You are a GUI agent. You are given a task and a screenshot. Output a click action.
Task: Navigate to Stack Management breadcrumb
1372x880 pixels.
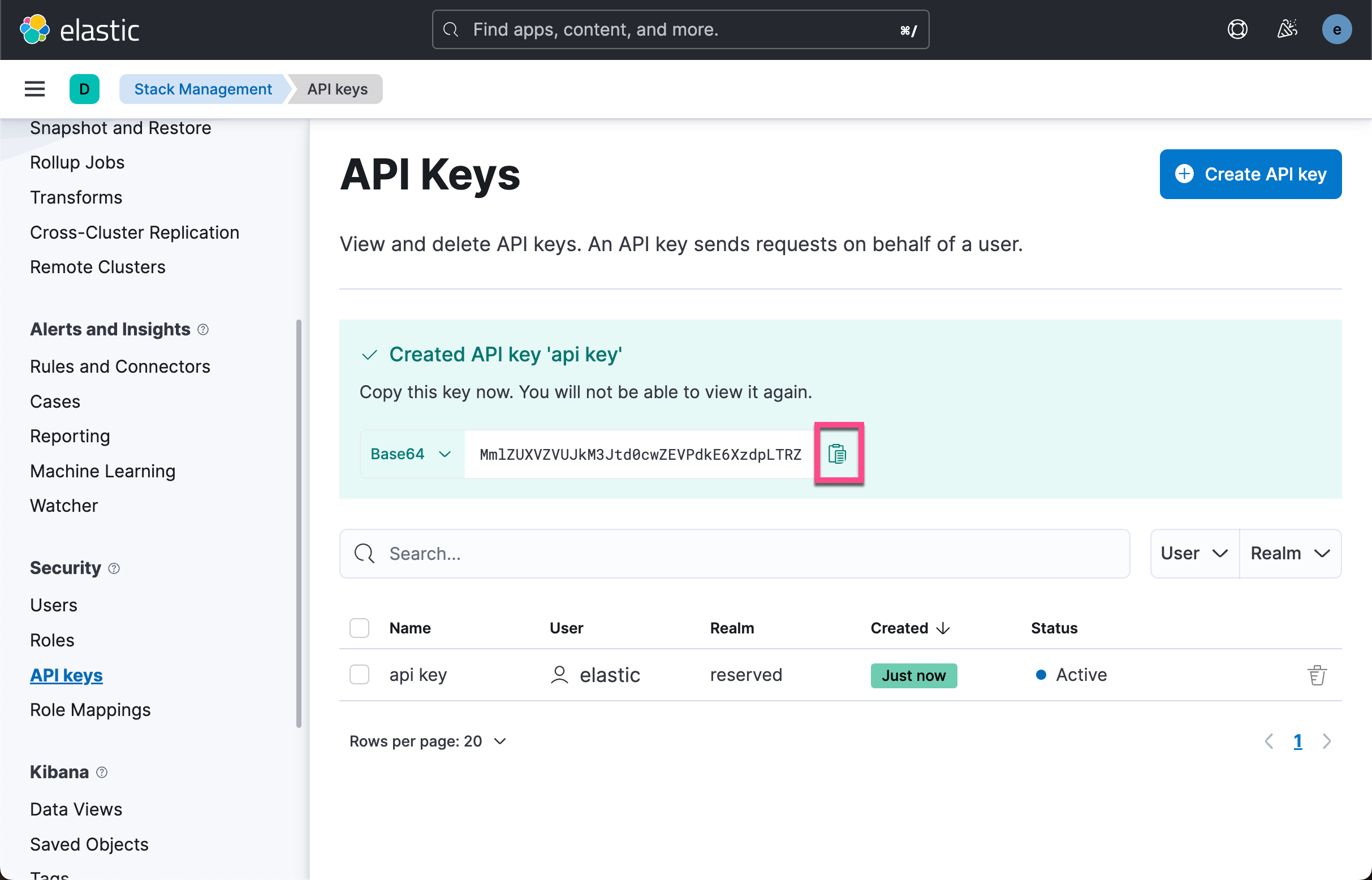click(203, 89)
